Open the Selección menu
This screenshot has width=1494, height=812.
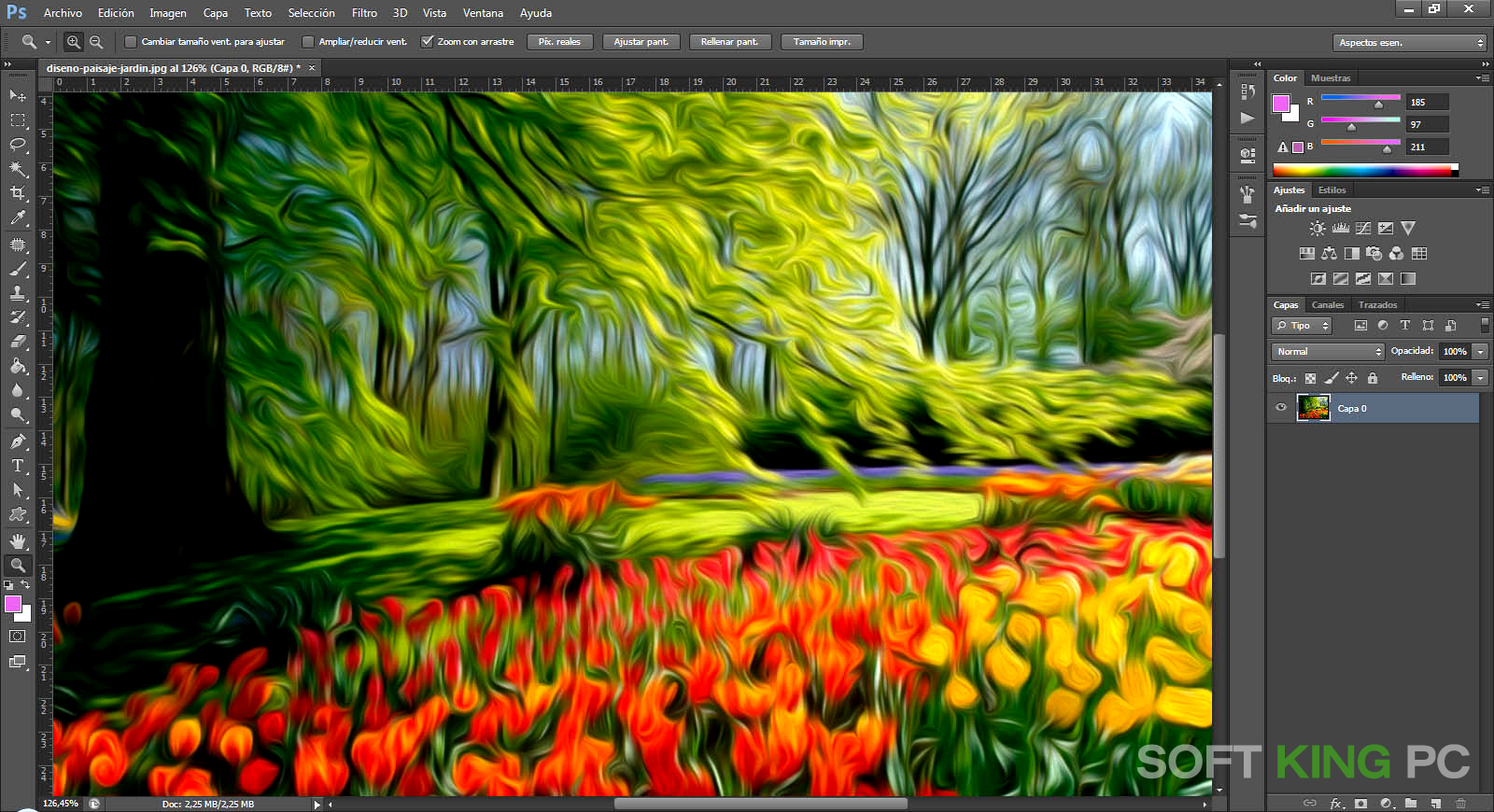pos(311,13)
